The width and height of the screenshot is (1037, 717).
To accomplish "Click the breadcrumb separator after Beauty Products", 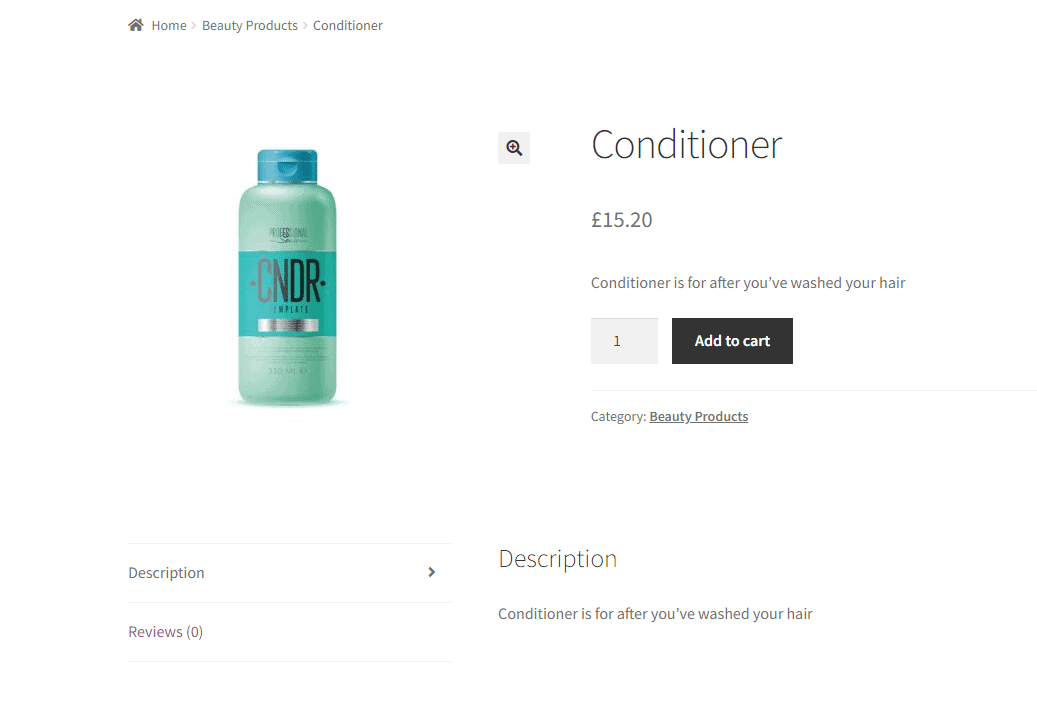I will [x=305, y=26].
